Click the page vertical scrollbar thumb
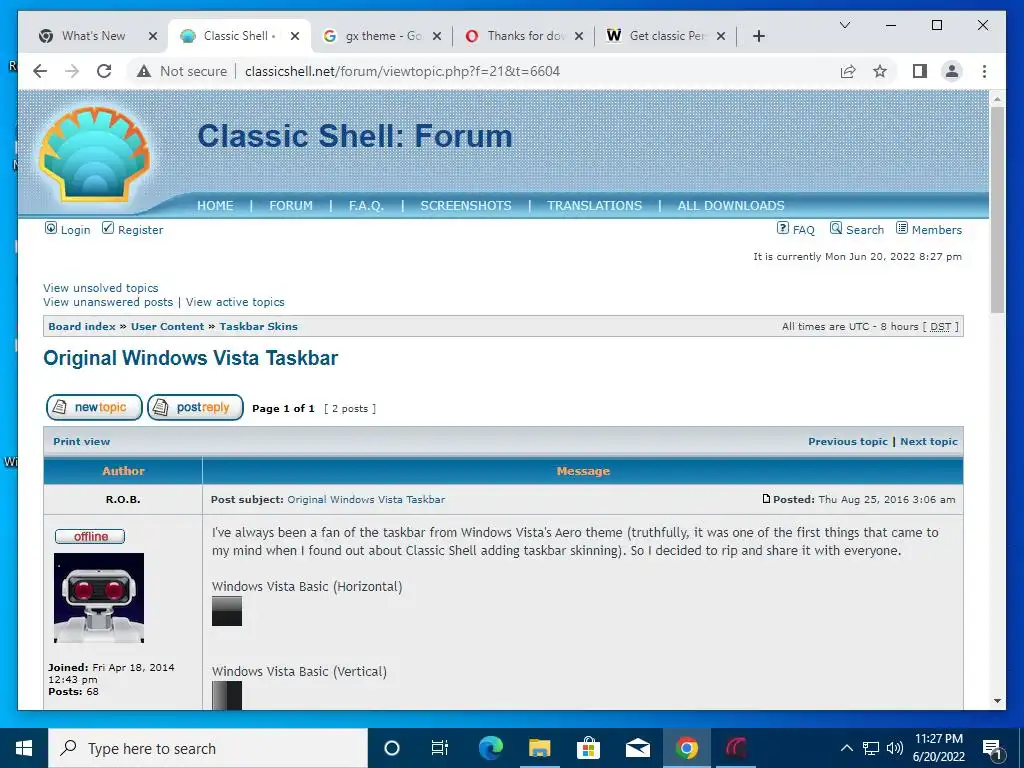The width and height of the screenshot is (1024, 768). (997, 209)
